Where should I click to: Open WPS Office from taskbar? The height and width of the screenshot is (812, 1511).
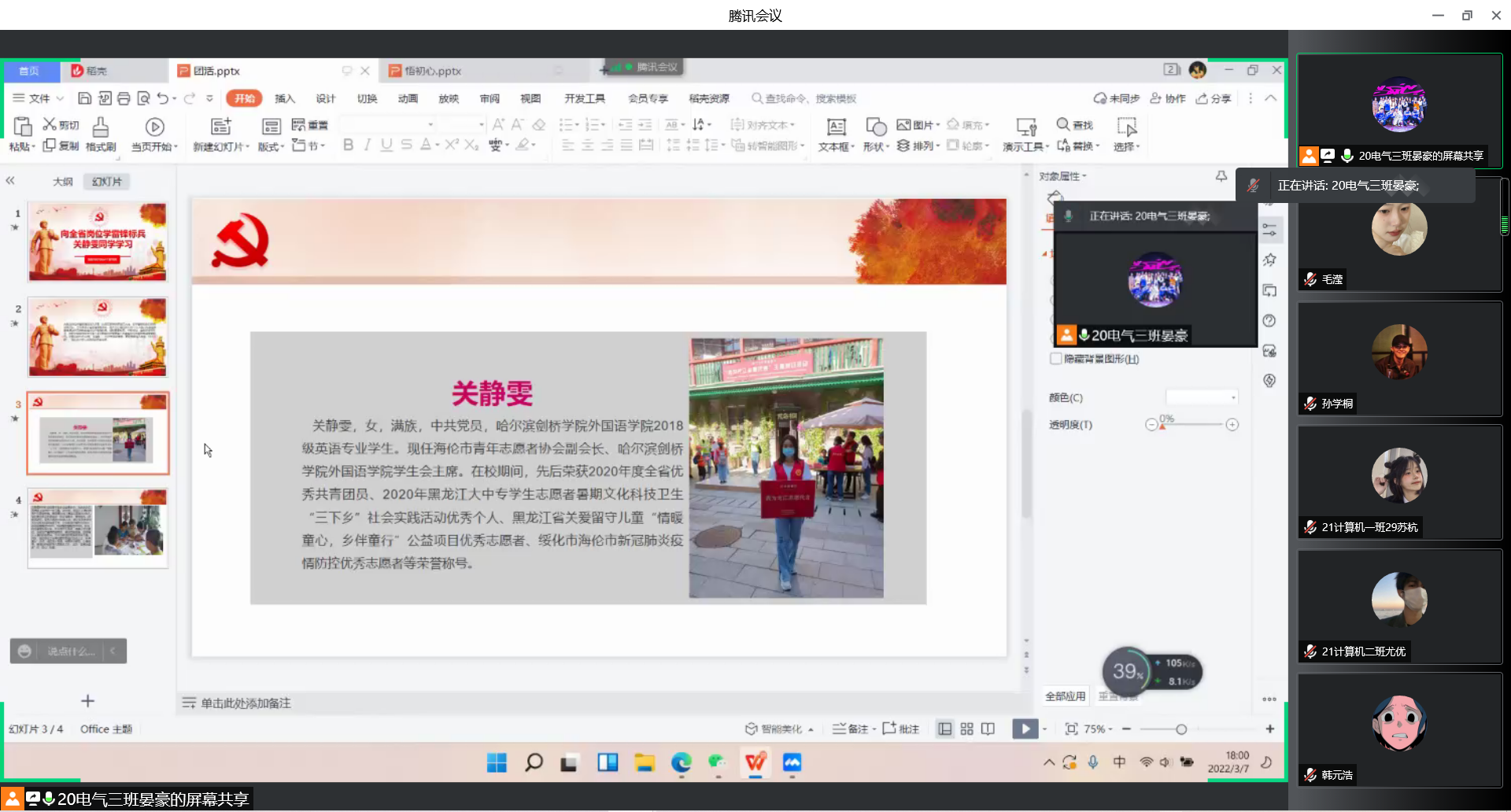[755, 762]
